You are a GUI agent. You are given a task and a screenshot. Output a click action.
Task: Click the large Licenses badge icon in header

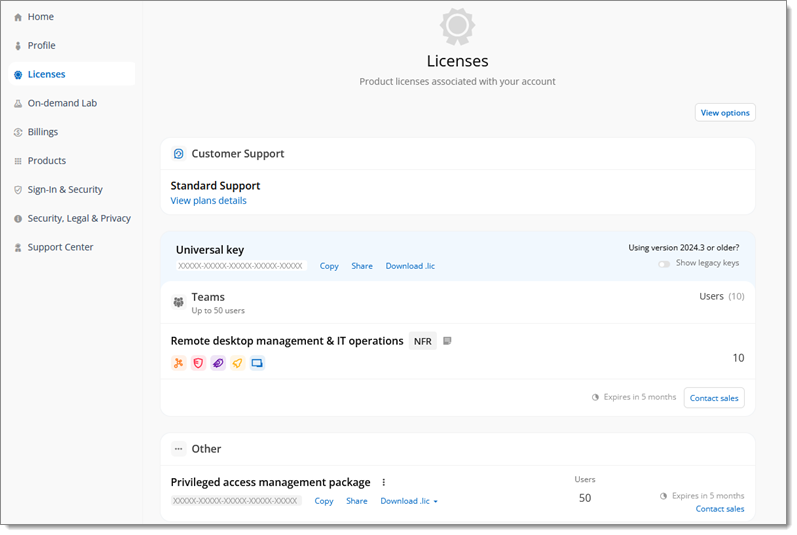point(457,25)
